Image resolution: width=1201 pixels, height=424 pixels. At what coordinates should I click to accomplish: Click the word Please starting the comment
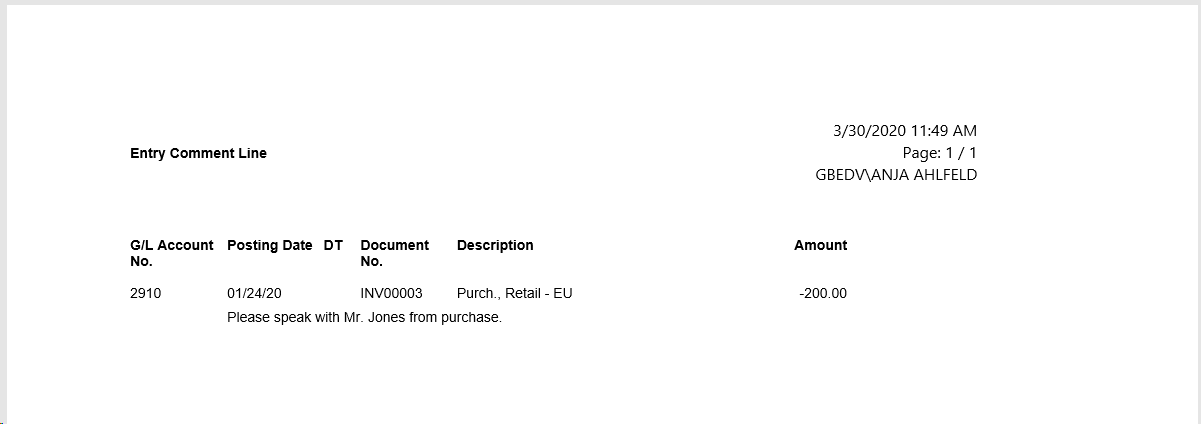[x=248, y=318]
